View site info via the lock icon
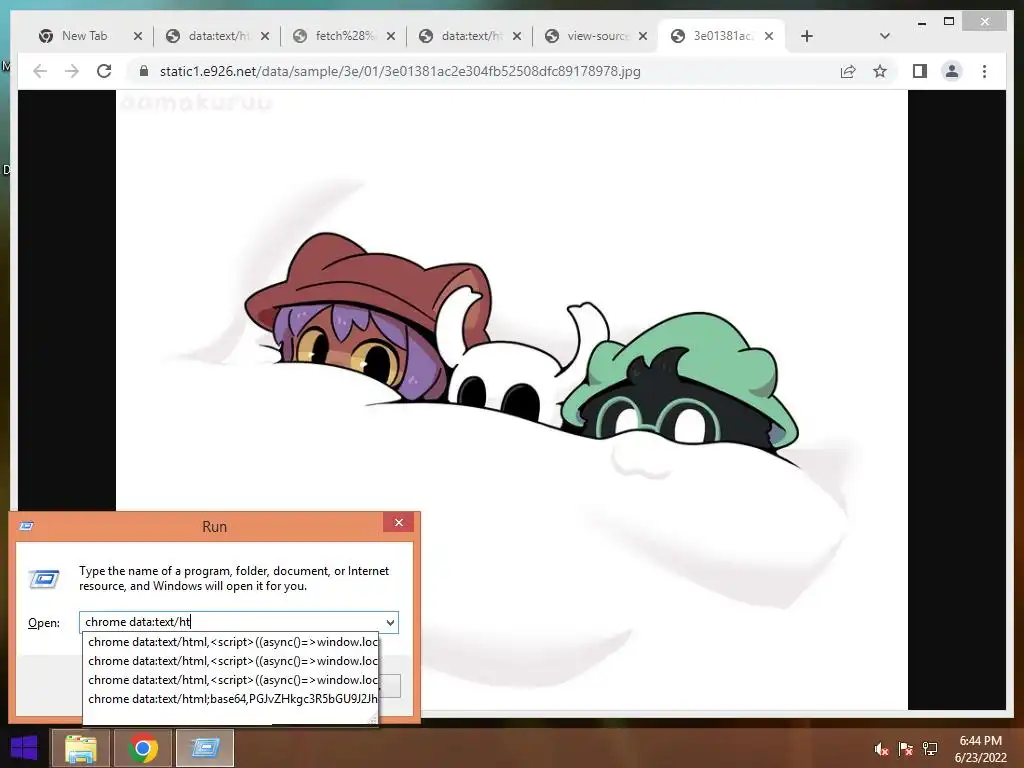1024x768 pixels. [144, 71]
